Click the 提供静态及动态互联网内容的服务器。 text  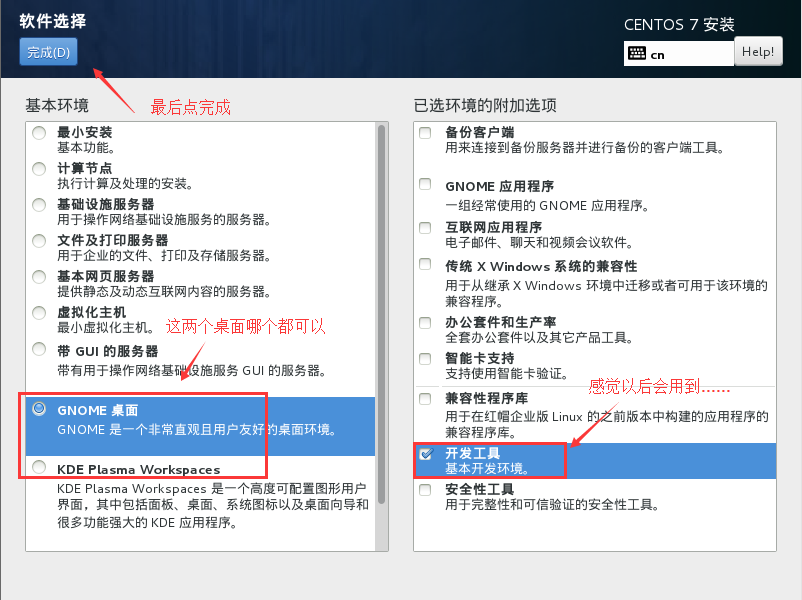click(164, 292)
